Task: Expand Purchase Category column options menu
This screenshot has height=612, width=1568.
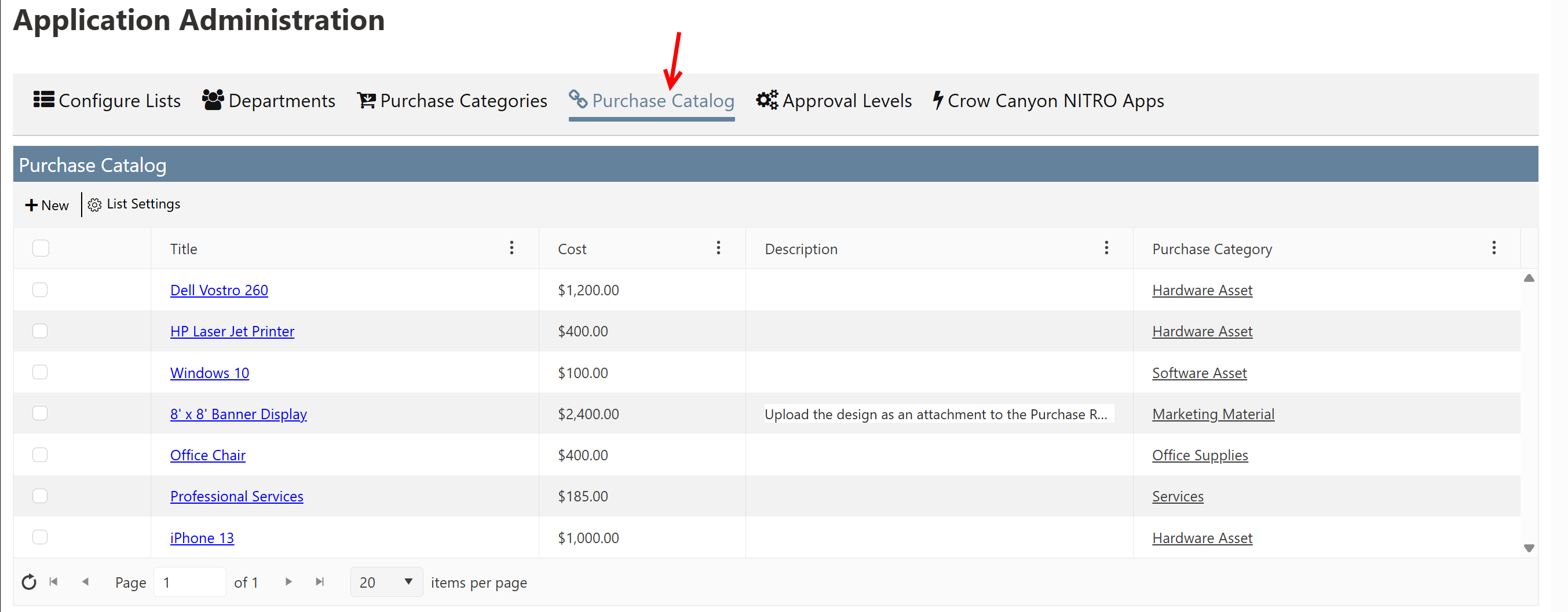Action: click(1493, 248)
